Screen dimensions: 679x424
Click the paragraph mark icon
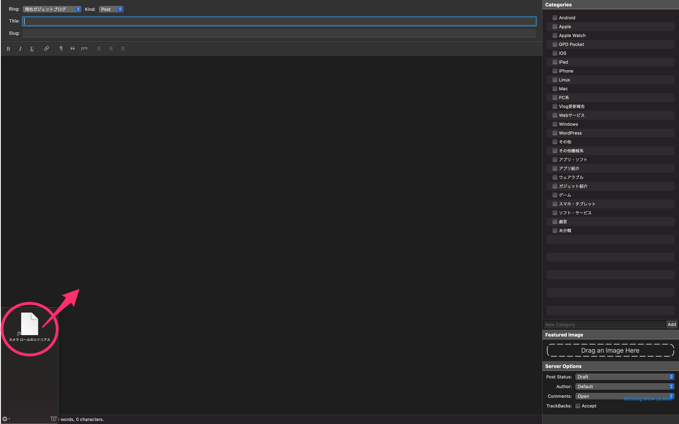pos(61,48)
